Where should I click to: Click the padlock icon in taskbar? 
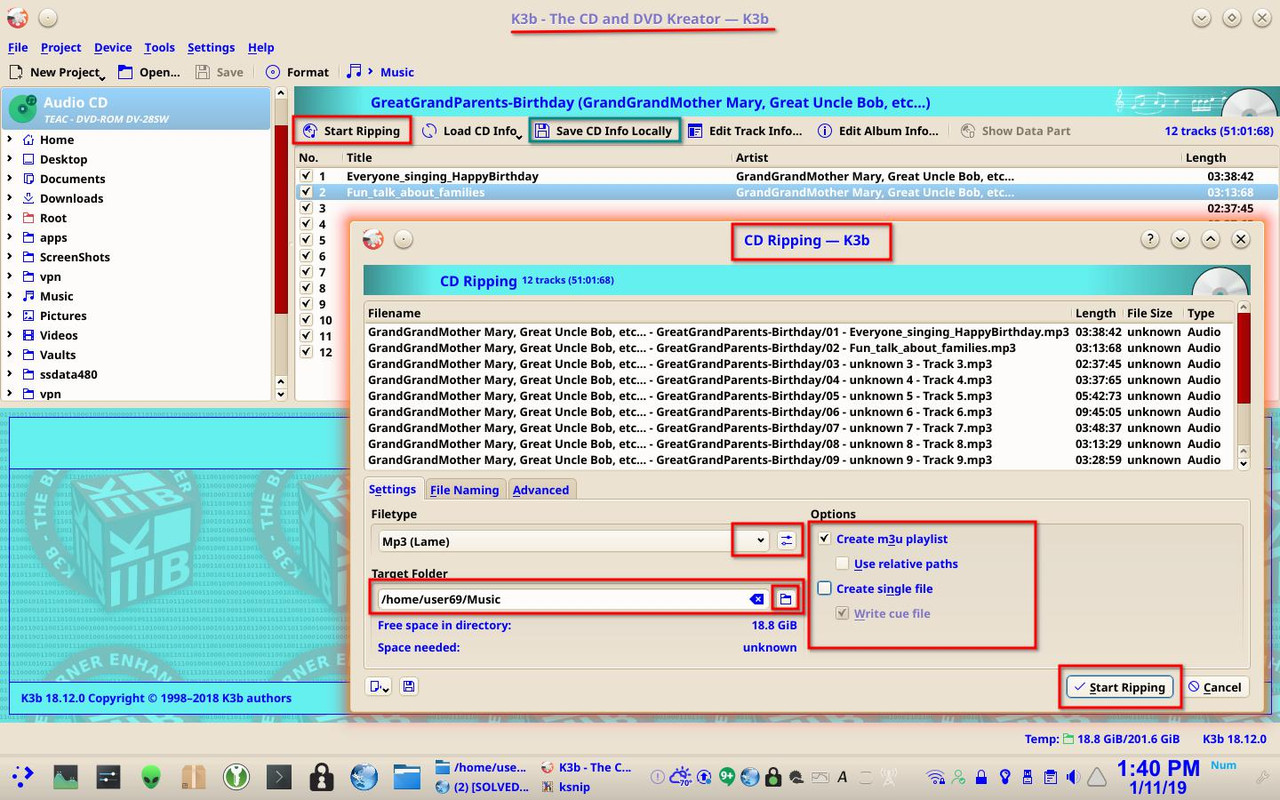pos(321,776)
